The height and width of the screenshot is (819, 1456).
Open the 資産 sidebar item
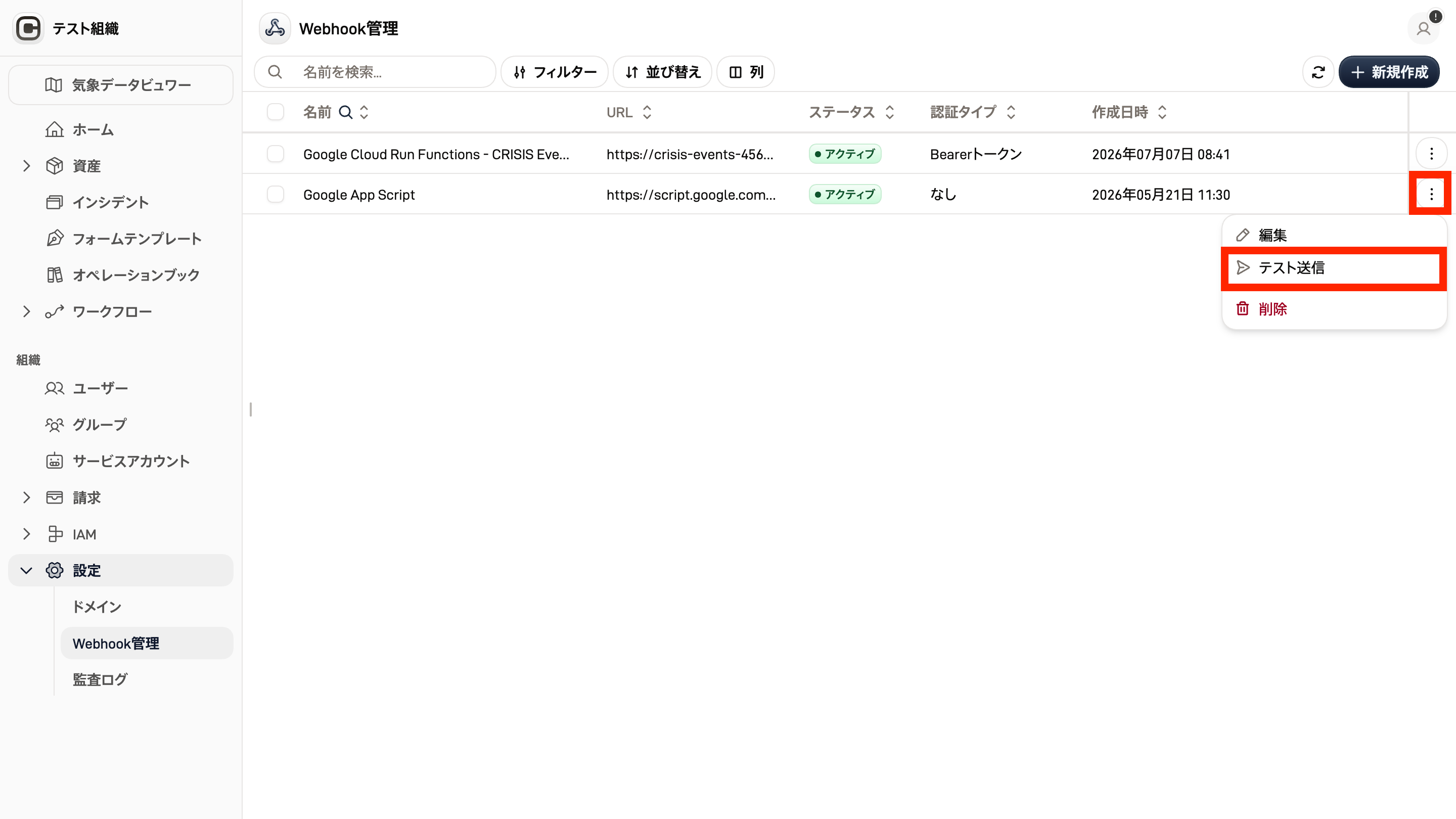point(120,166)
